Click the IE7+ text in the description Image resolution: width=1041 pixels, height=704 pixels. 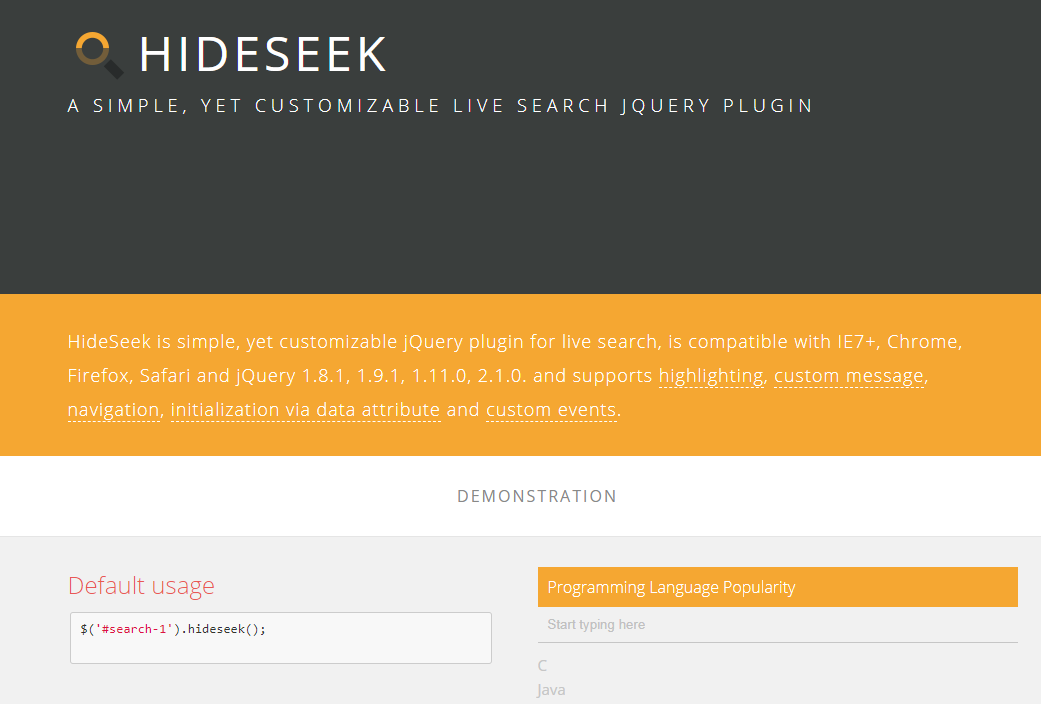[857, 342]
